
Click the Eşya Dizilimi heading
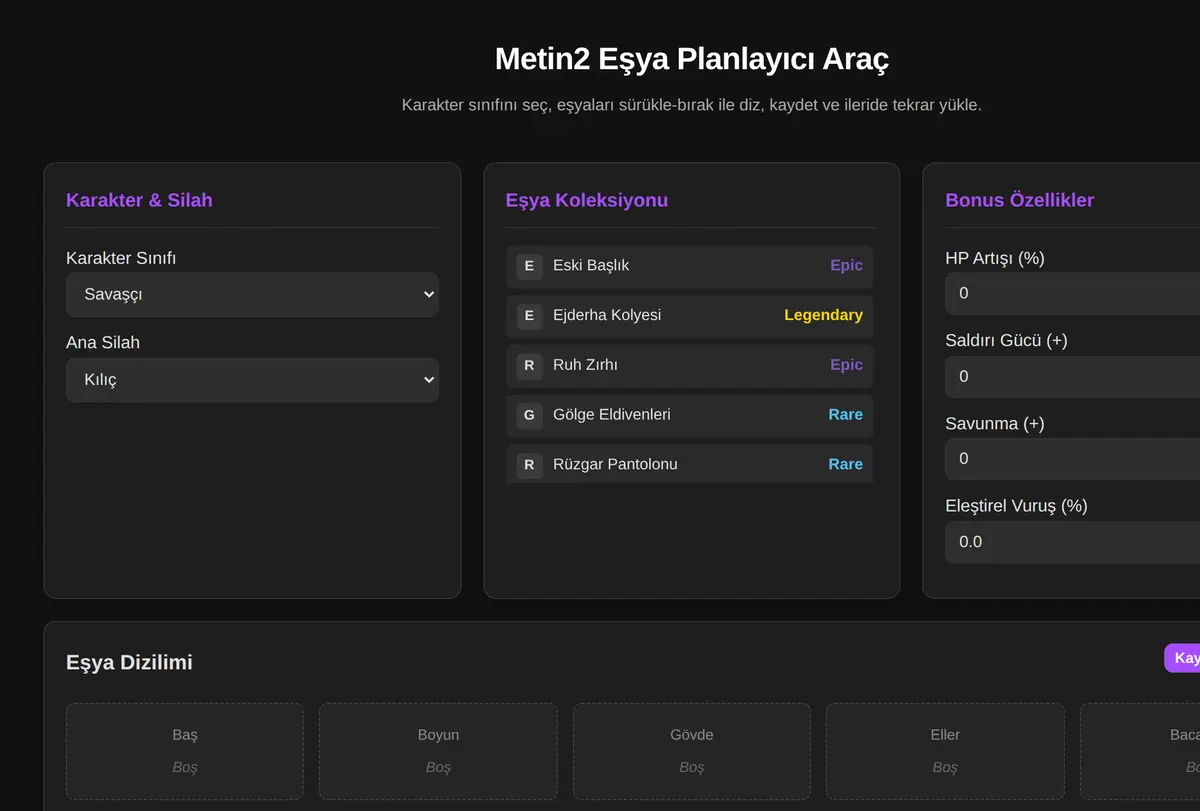point(129,662)
